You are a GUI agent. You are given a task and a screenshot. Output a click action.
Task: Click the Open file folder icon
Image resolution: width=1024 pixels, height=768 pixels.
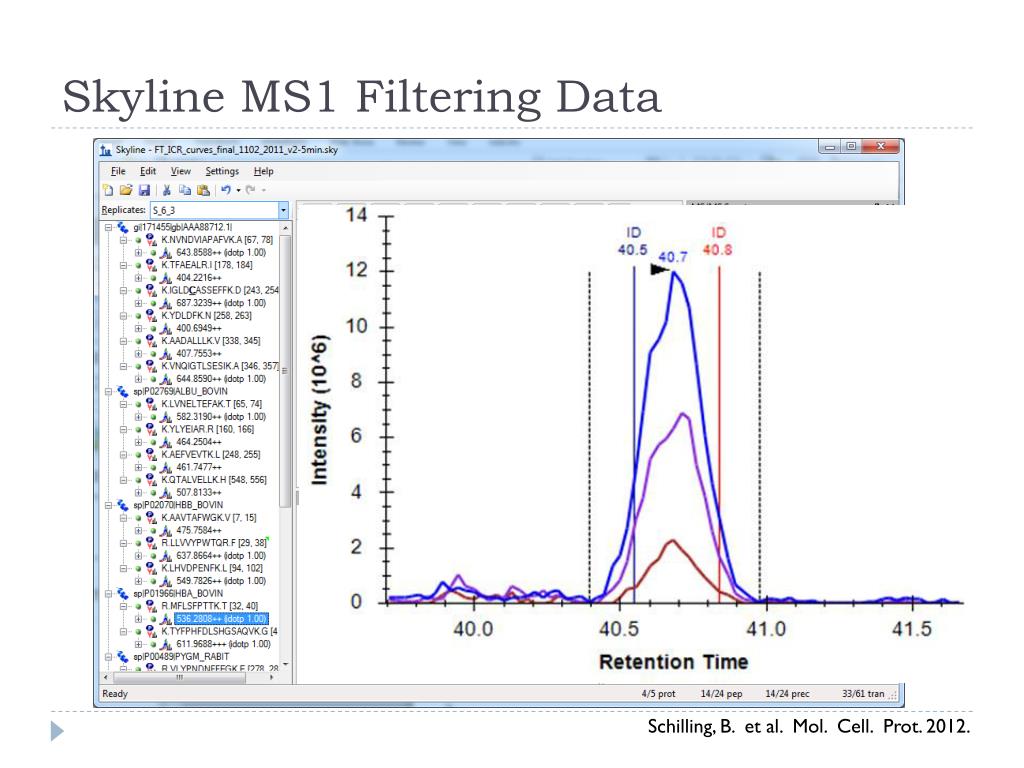point(126,190)
